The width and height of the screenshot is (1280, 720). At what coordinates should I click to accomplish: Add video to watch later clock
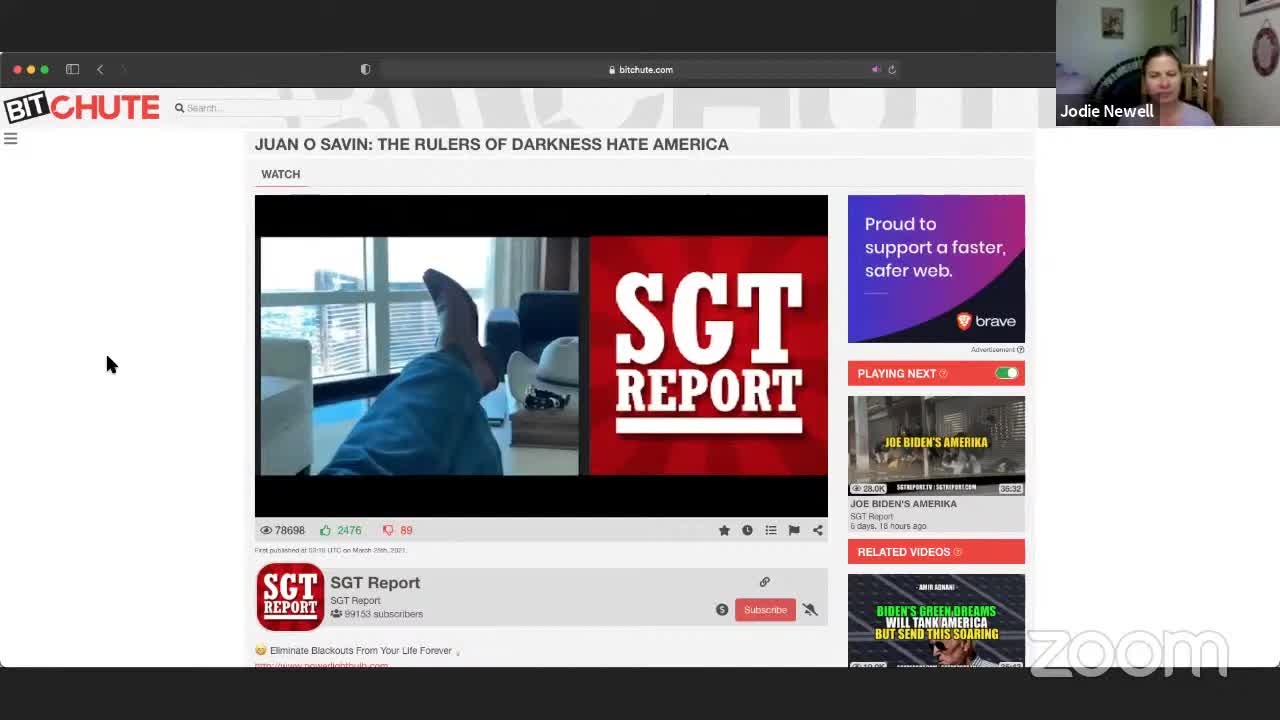[747, 530]
